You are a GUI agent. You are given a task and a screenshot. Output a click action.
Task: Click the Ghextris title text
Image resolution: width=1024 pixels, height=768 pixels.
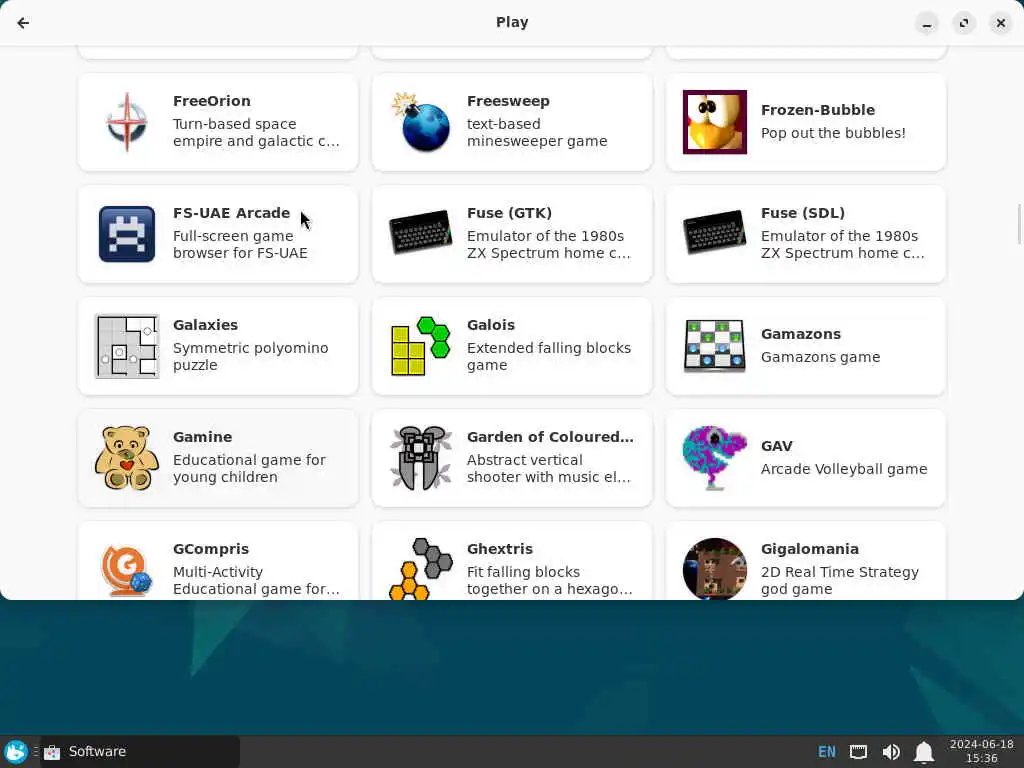[x=500, y=549]
